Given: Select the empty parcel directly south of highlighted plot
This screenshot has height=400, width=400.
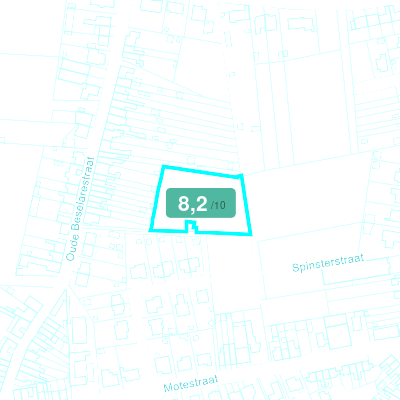Looking at the screenshot, I should (233, 273).
